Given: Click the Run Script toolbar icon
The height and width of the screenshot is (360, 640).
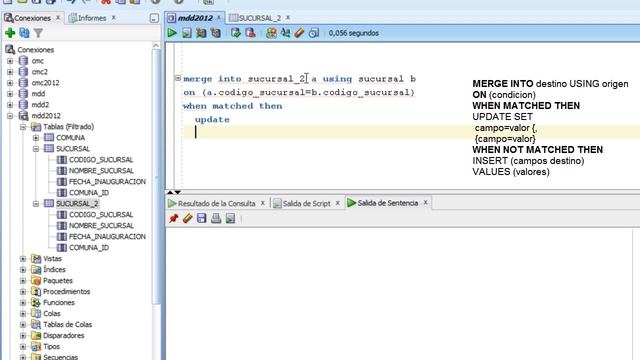Looking at the screenshot, I should (x=187, y=33).
